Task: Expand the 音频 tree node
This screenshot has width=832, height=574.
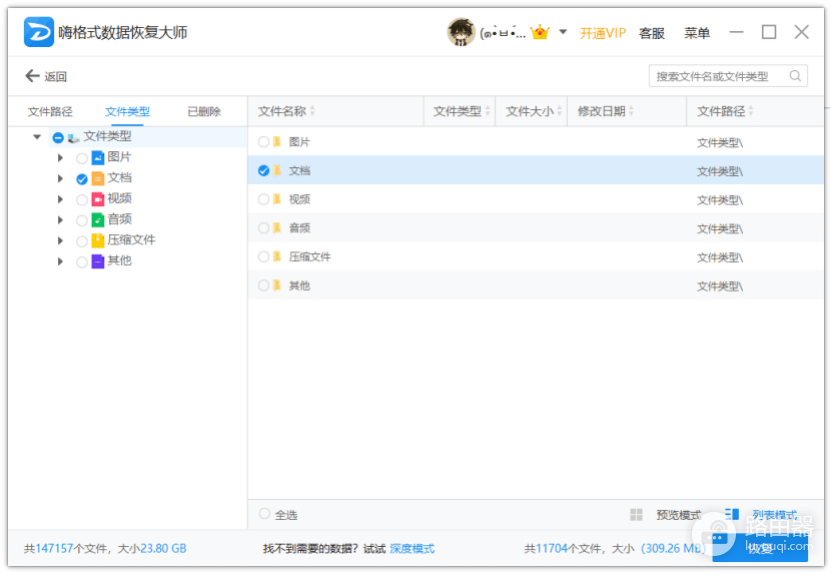Action: click(x=60, y=220)
